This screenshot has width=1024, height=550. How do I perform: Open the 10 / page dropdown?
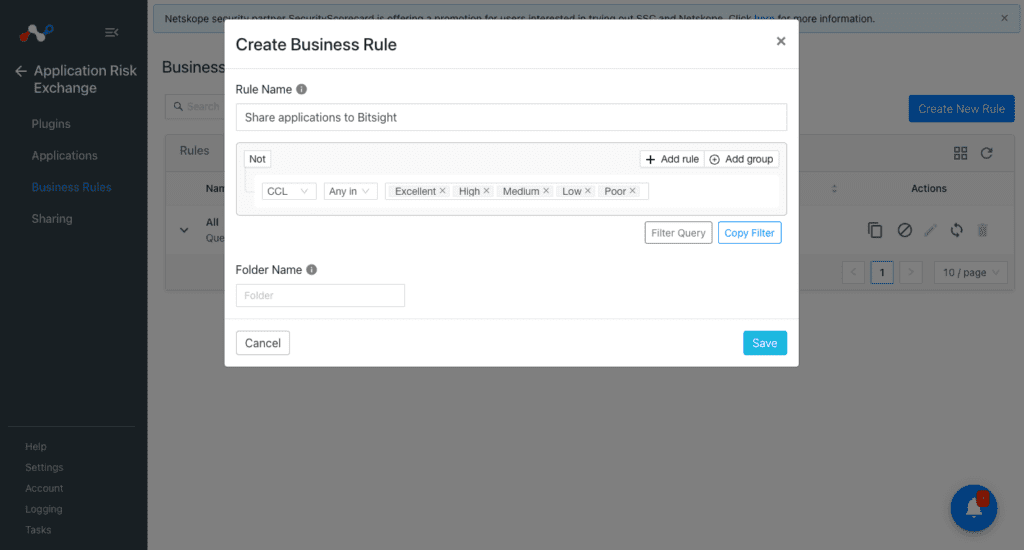point(970,272)
